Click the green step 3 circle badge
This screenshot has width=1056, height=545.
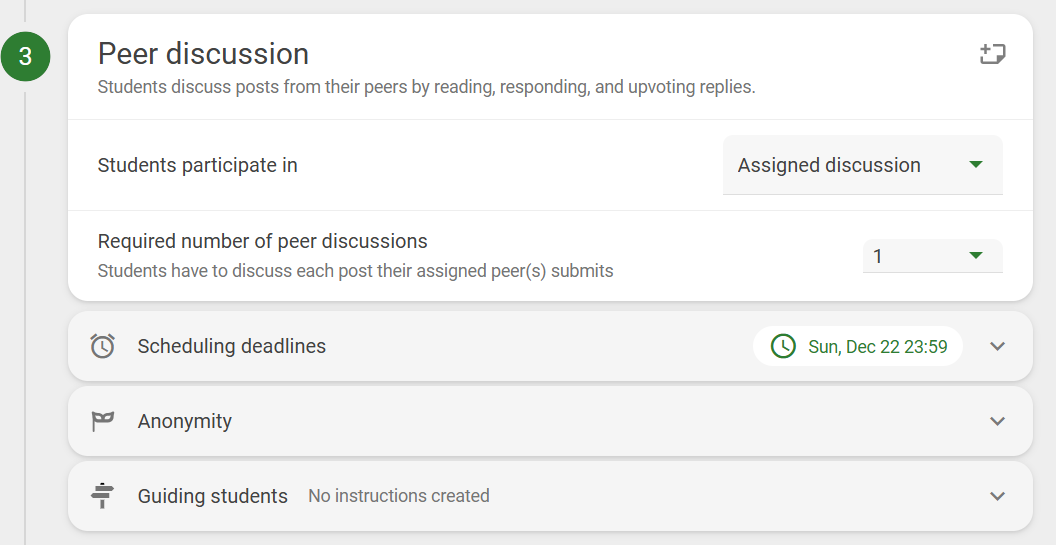[x=26, y=57]
